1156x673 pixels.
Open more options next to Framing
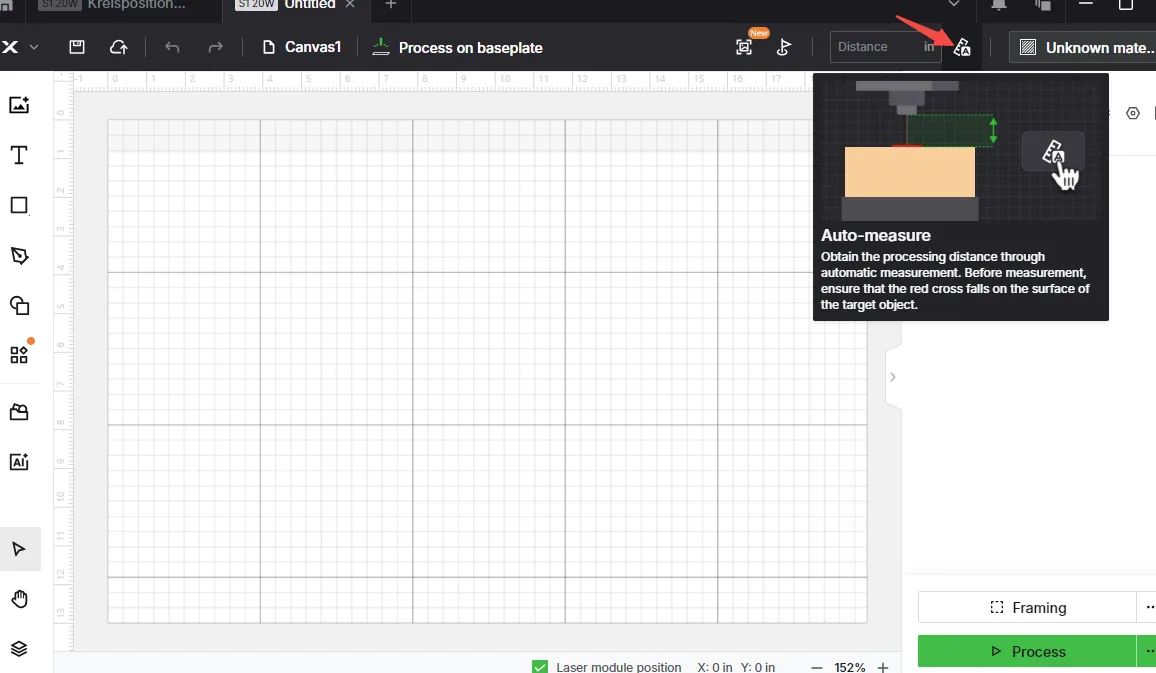1149,607
